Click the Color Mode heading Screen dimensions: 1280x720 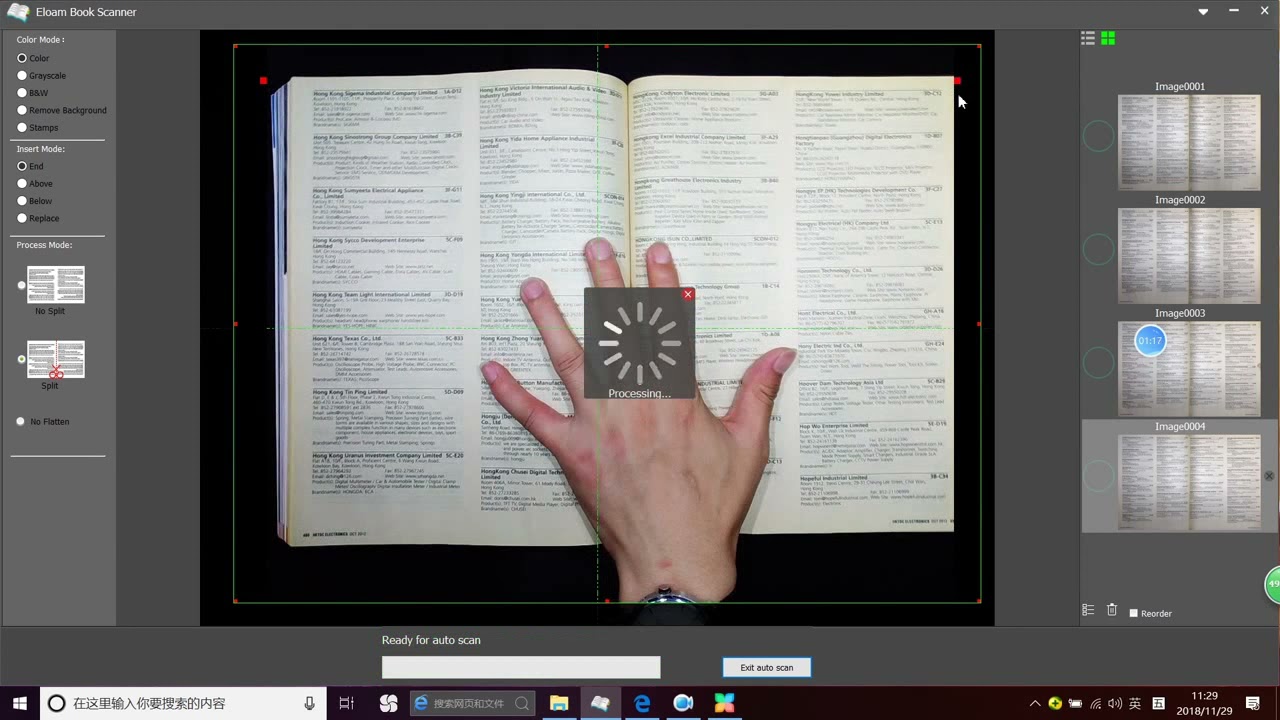tap(40, 40)
